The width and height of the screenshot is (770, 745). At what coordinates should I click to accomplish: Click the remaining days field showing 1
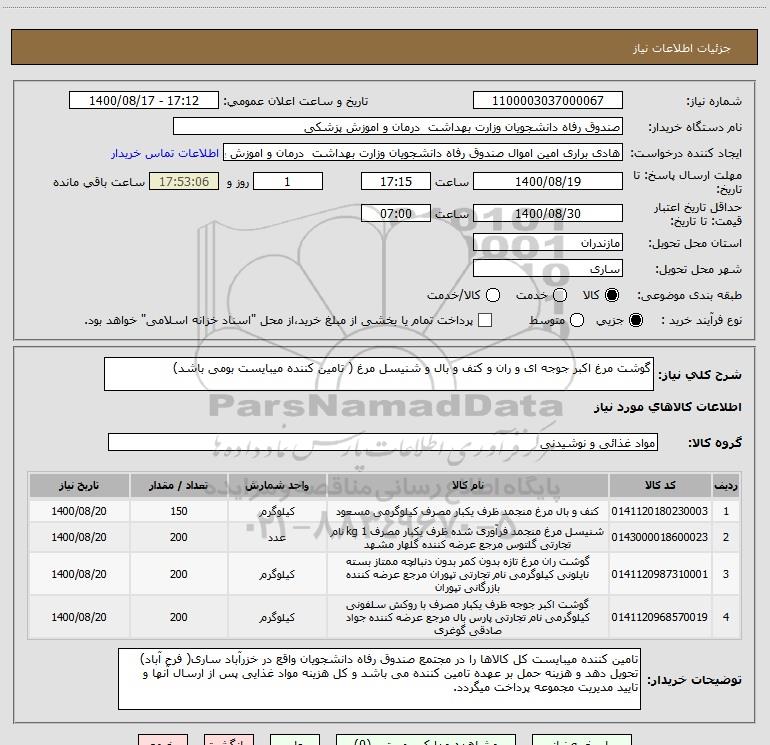coord(288,181)
